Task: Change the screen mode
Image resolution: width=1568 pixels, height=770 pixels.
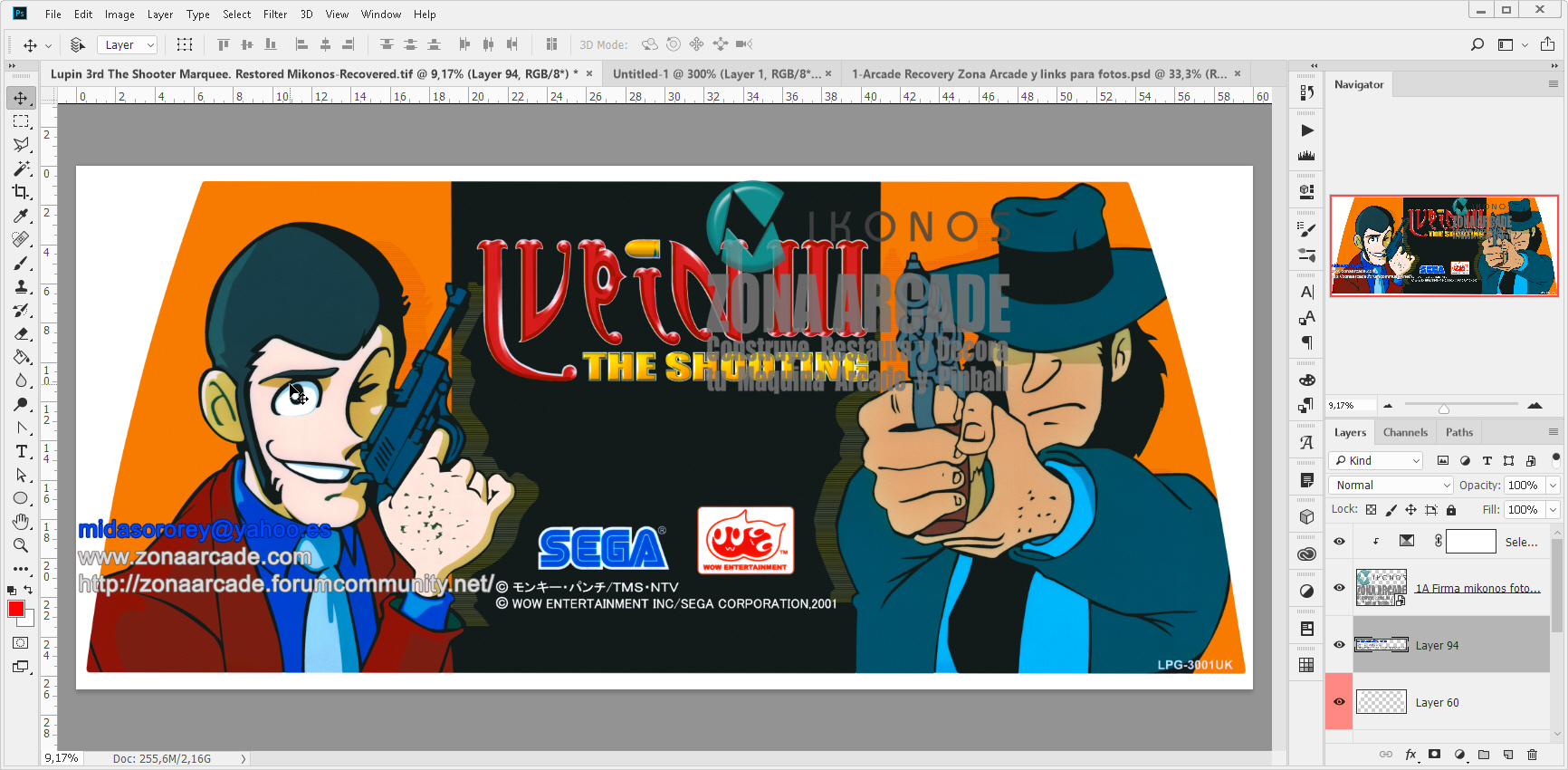Action: pyautogui.click(x=20, y=667)
